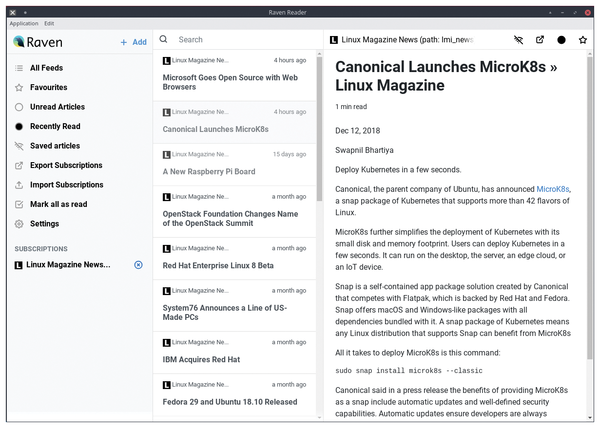Open article in browser via external link icon

(x=540, y=39)
